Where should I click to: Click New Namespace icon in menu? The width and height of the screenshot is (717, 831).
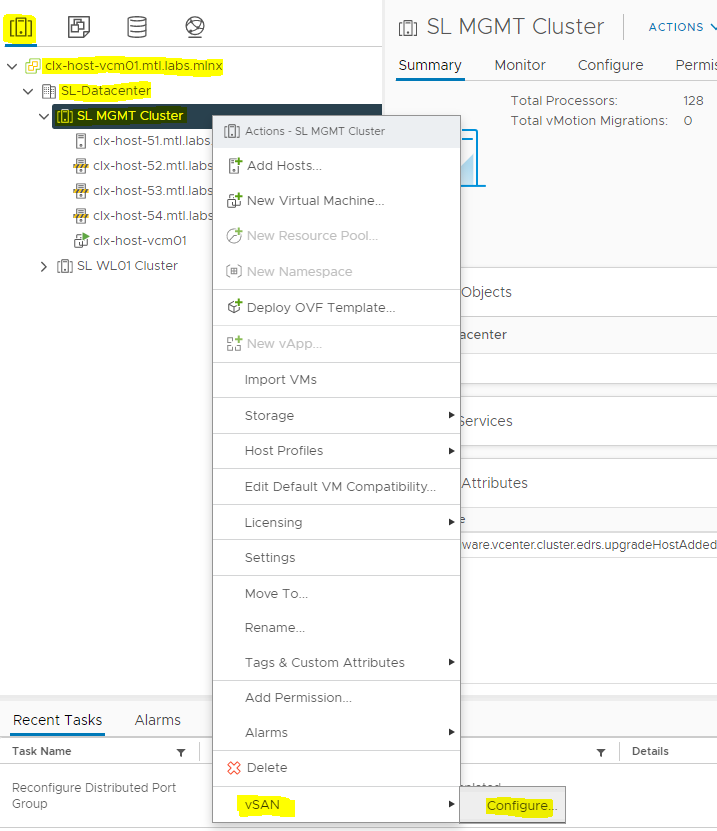(234, 271)
